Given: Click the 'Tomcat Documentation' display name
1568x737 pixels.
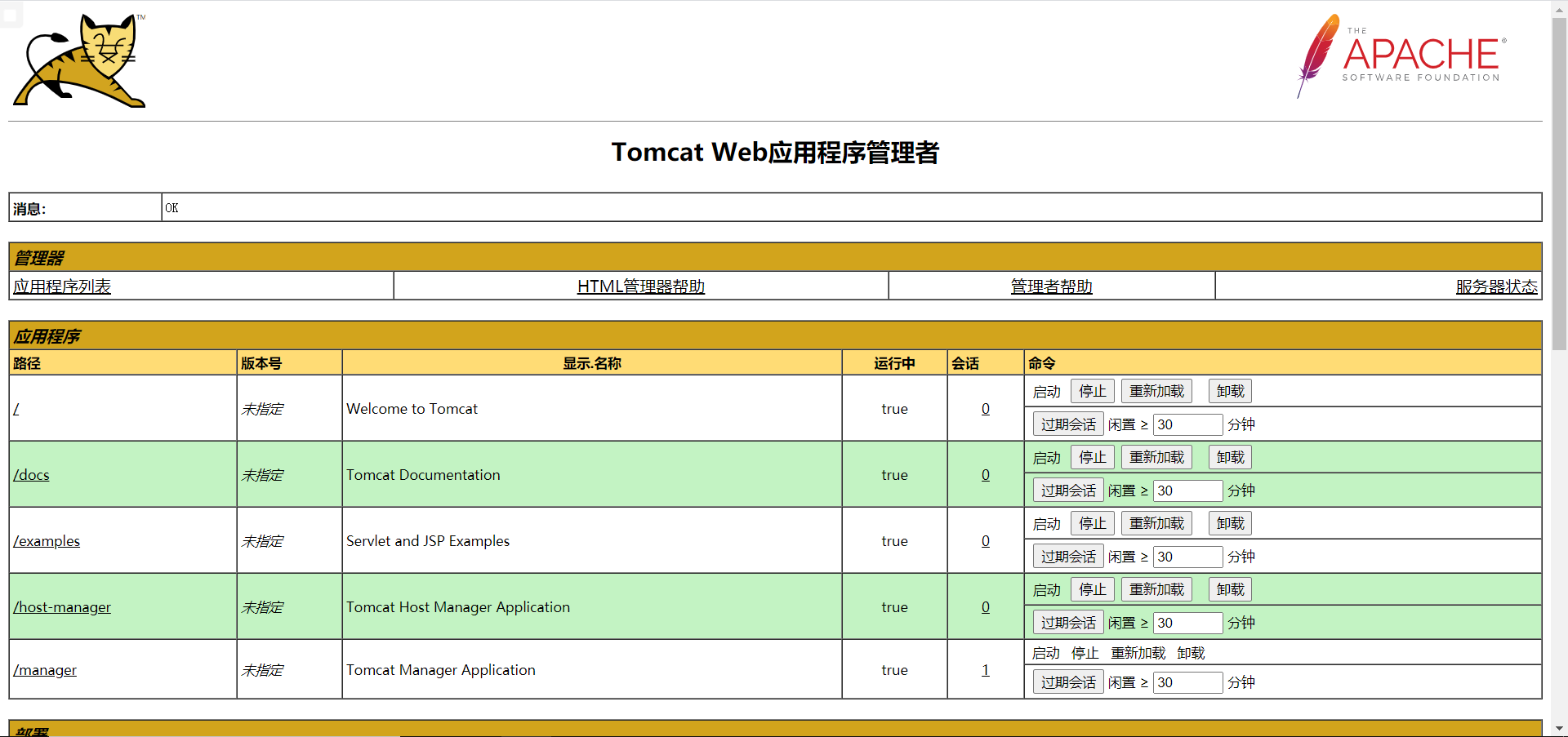Looking at the screenshot, I should point(423,475).
